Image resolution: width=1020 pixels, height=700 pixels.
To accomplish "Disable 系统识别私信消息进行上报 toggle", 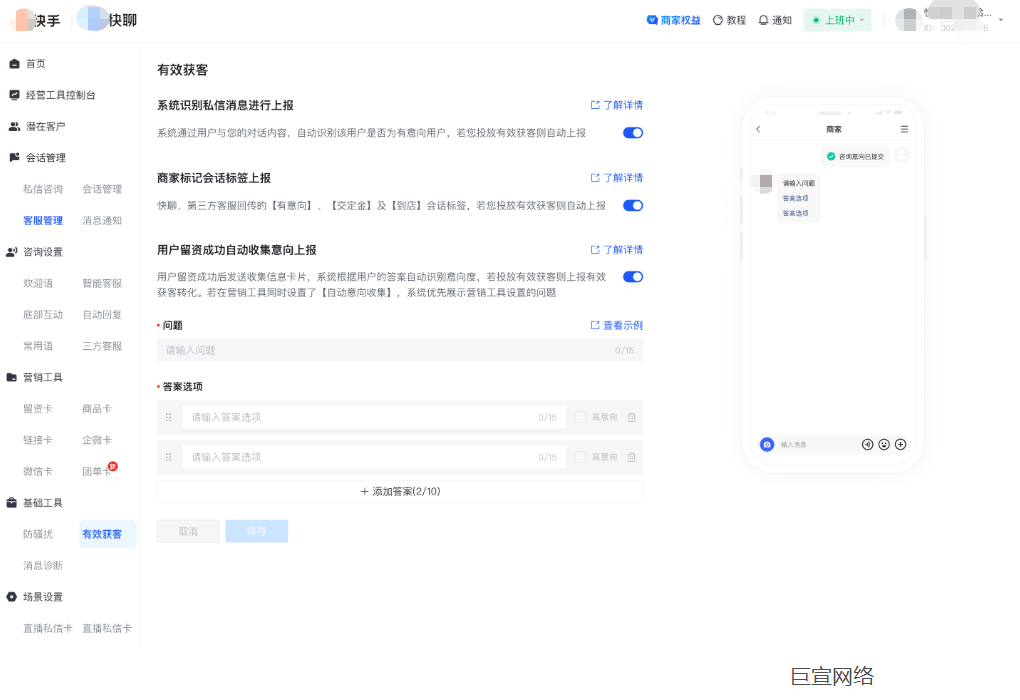I will (632, 132).
